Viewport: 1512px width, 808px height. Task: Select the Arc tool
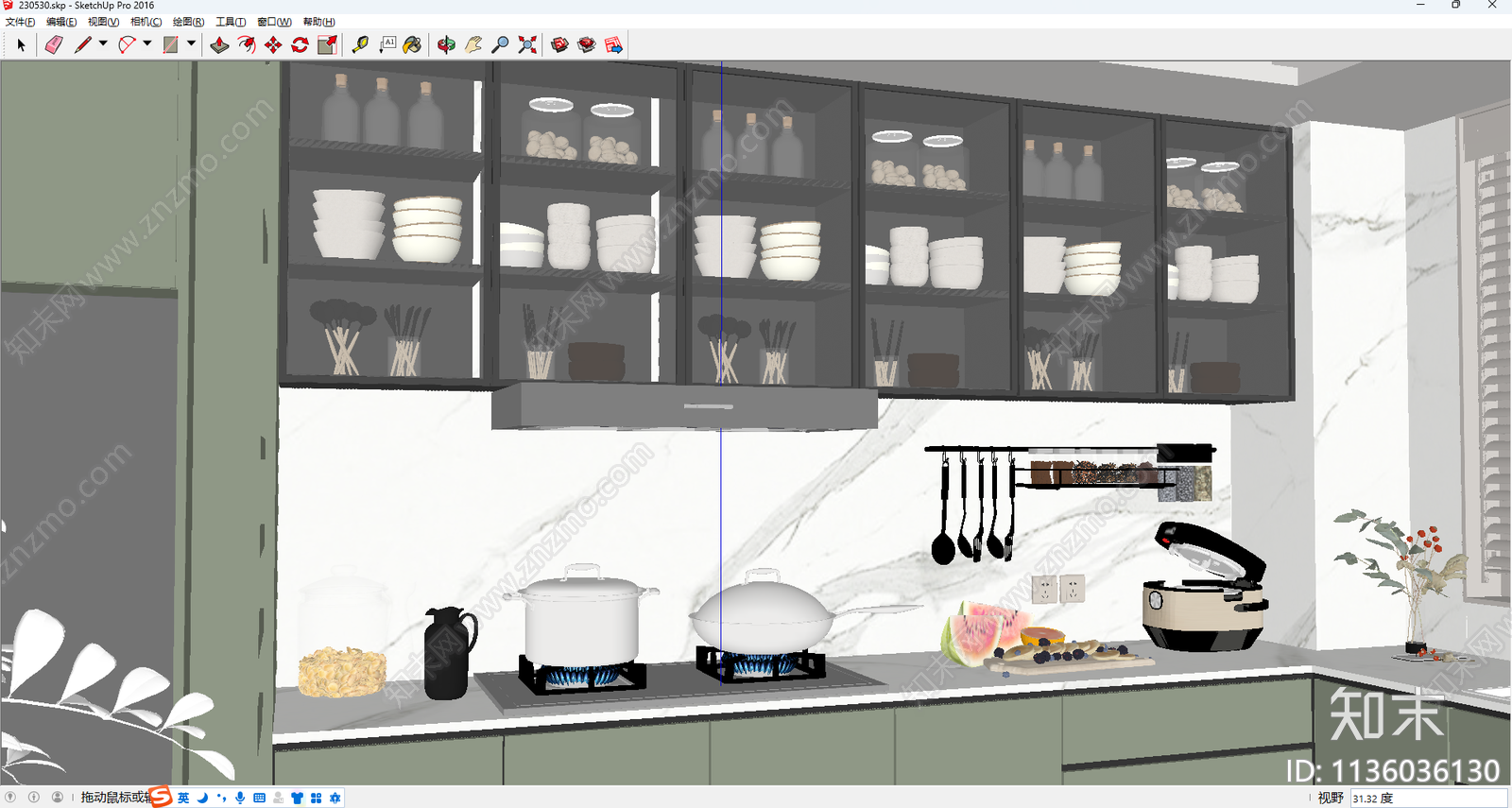[127, 44]
